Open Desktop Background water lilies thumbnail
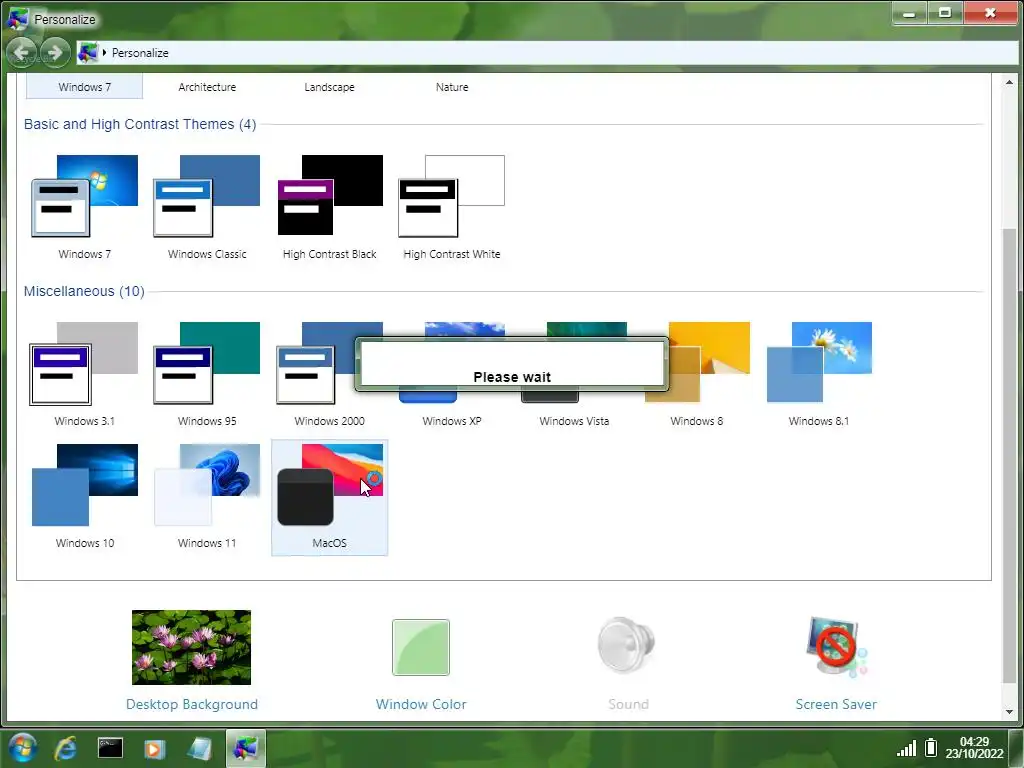 (191, 647)
